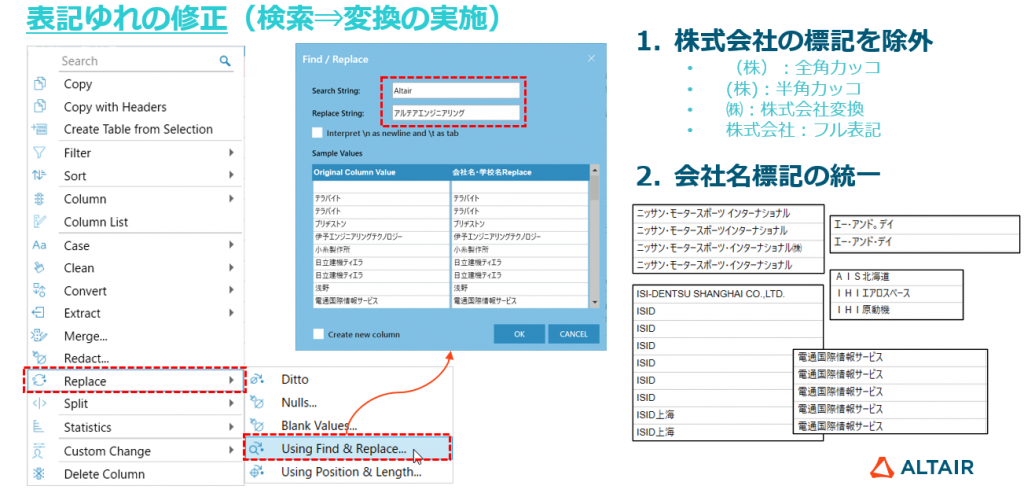Click the Filter funnel icon
The image size is (1024, 493).
[x=39, y=153]
